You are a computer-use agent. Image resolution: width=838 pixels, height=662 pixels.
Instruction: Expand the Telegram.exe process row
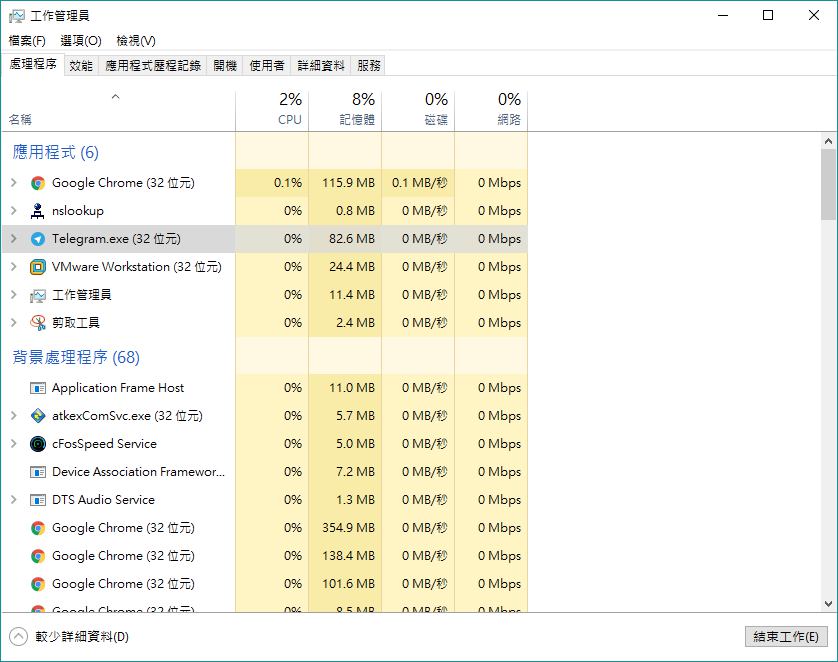14,239
